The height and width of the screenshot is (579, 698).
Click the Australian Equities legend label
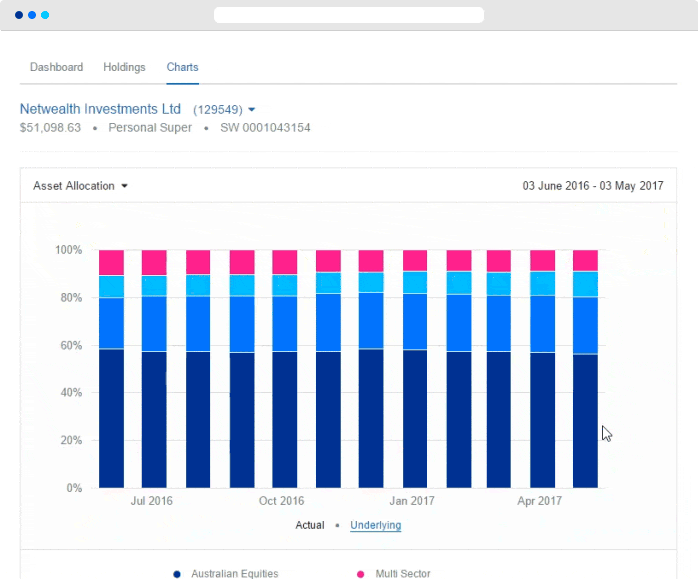234,574
